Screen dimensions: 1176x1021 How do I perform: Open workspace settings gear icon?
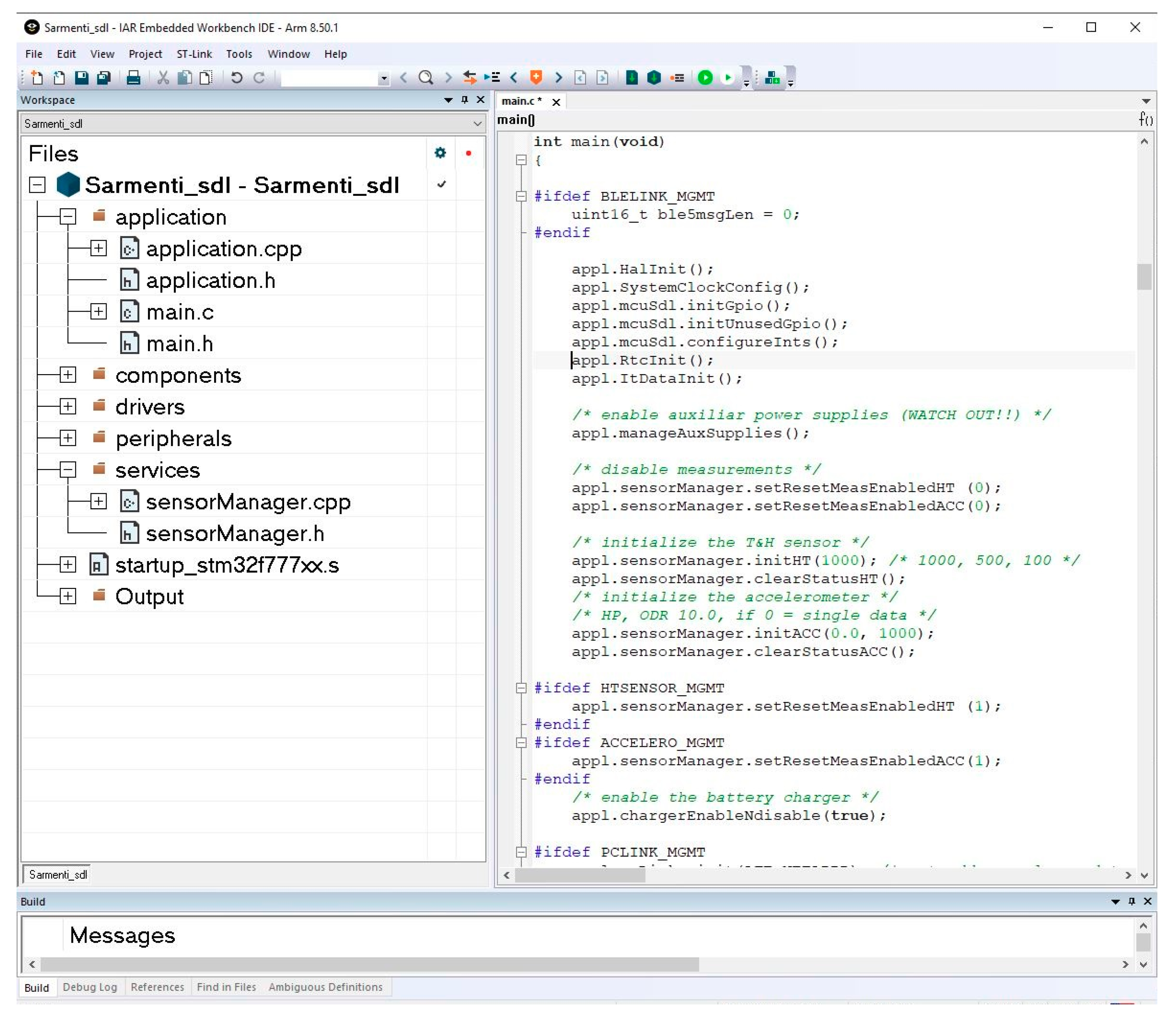click(440, 153)
